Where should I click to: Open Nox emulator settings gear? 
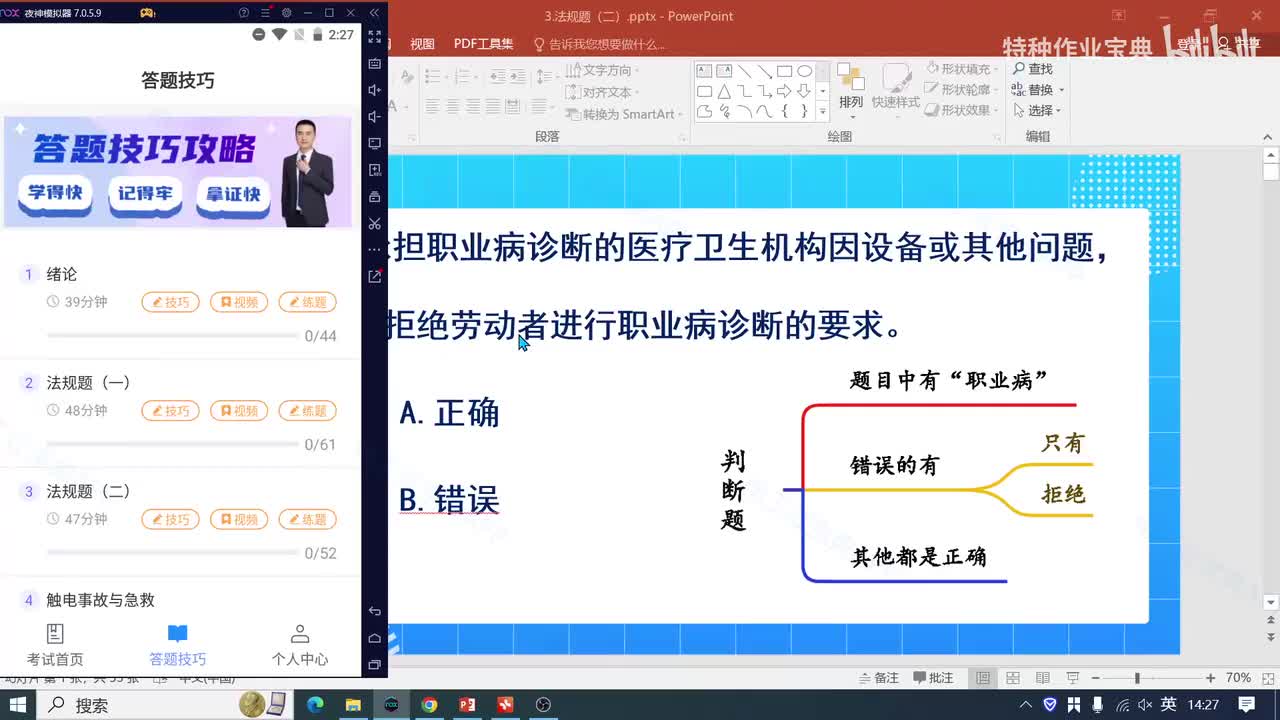[x=287, y=13]
